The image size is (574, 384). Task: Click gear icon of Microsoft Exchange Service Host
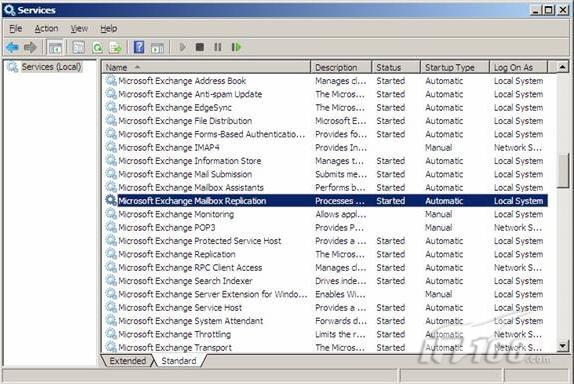(x=111, y=307)
